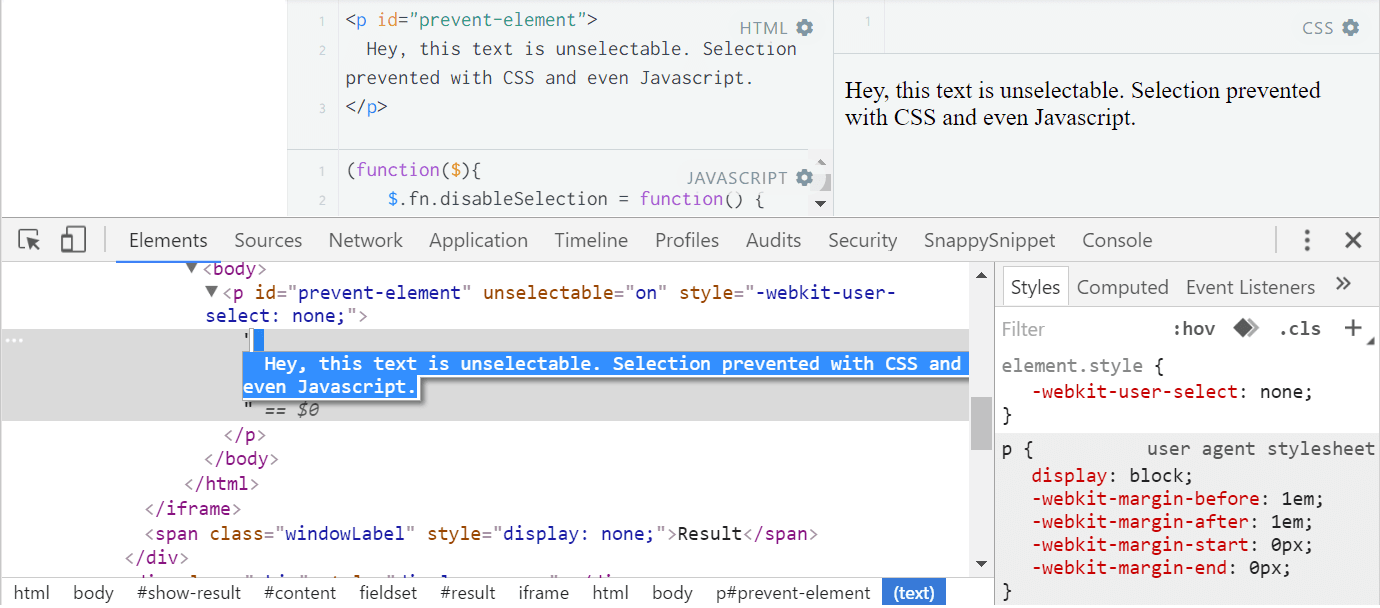
Task: Click the add new style rule plus icon
Action: click(x=1353, y=328)
